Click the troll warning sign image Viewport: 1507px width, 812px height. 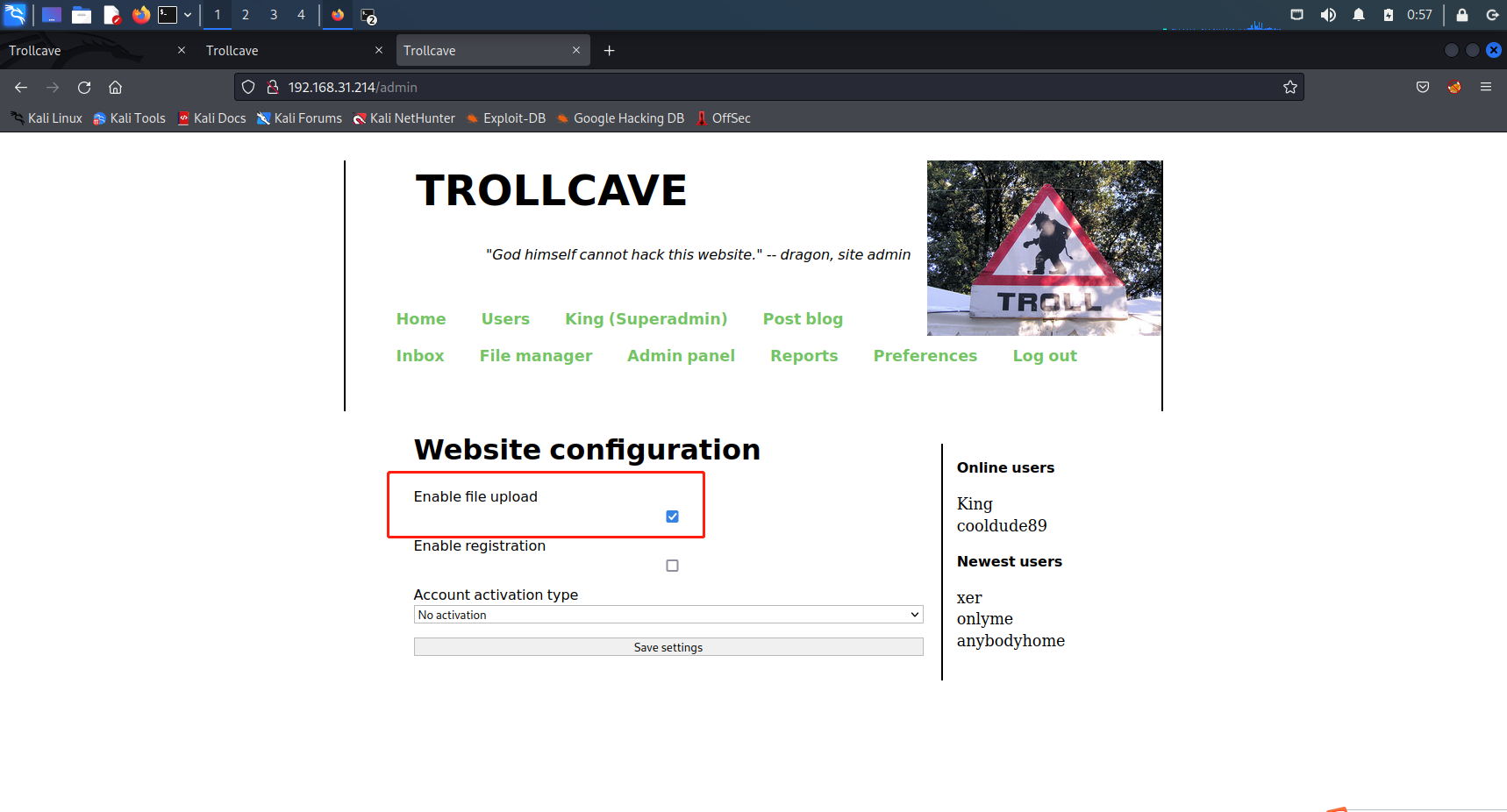coord(1044,248)
